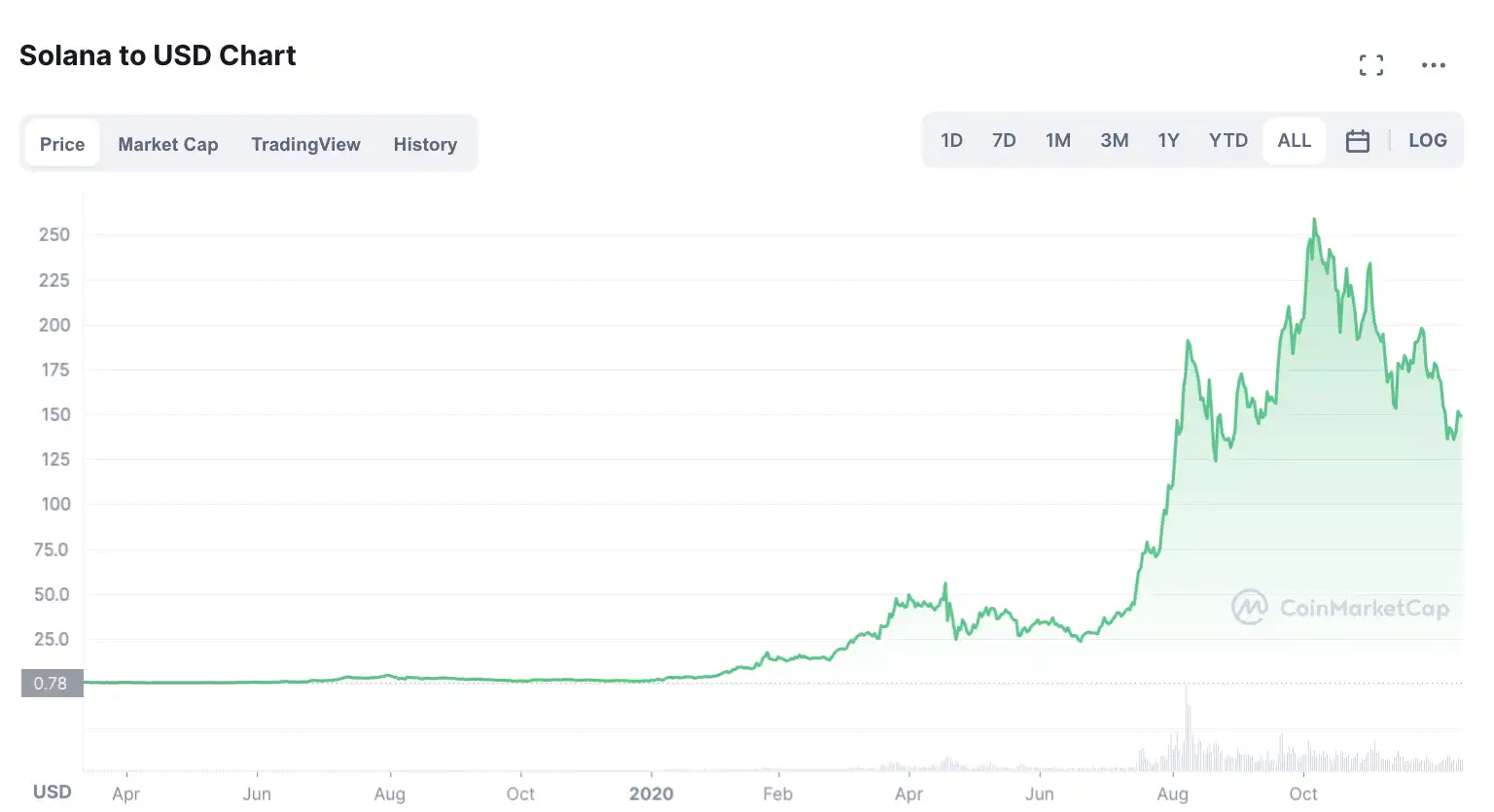
Task: Select the ALL time range
Action: [1294, 141]
